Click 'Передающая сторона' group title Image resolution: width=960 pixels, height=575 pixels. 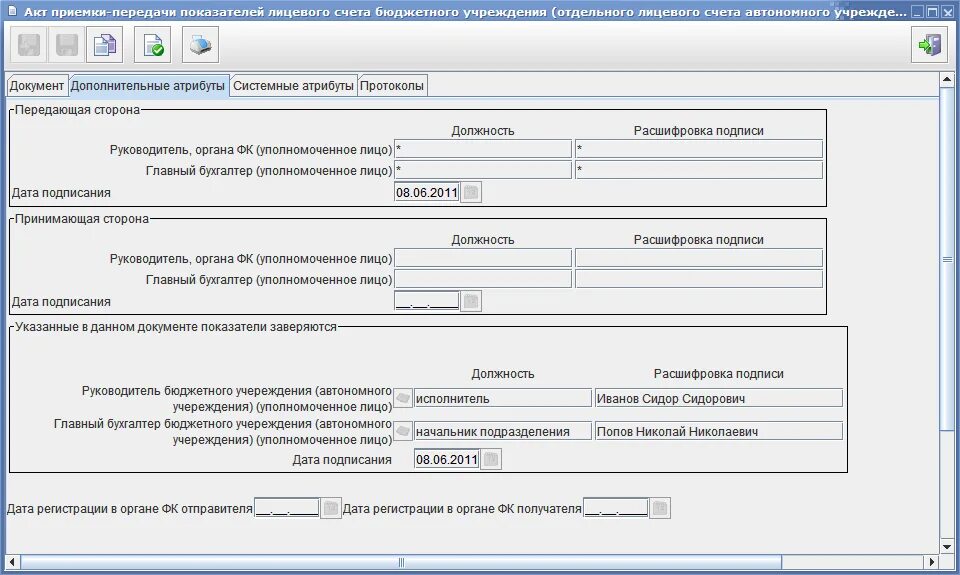coord(77,110)
